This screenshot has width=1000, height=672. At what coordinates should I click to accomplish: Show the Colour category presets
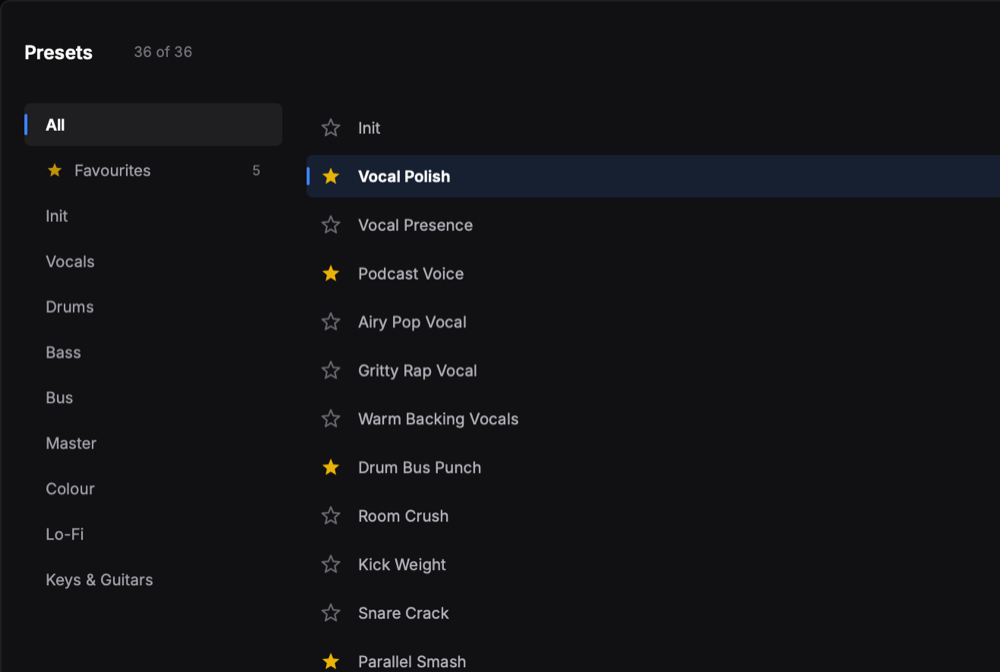[153, 489]
